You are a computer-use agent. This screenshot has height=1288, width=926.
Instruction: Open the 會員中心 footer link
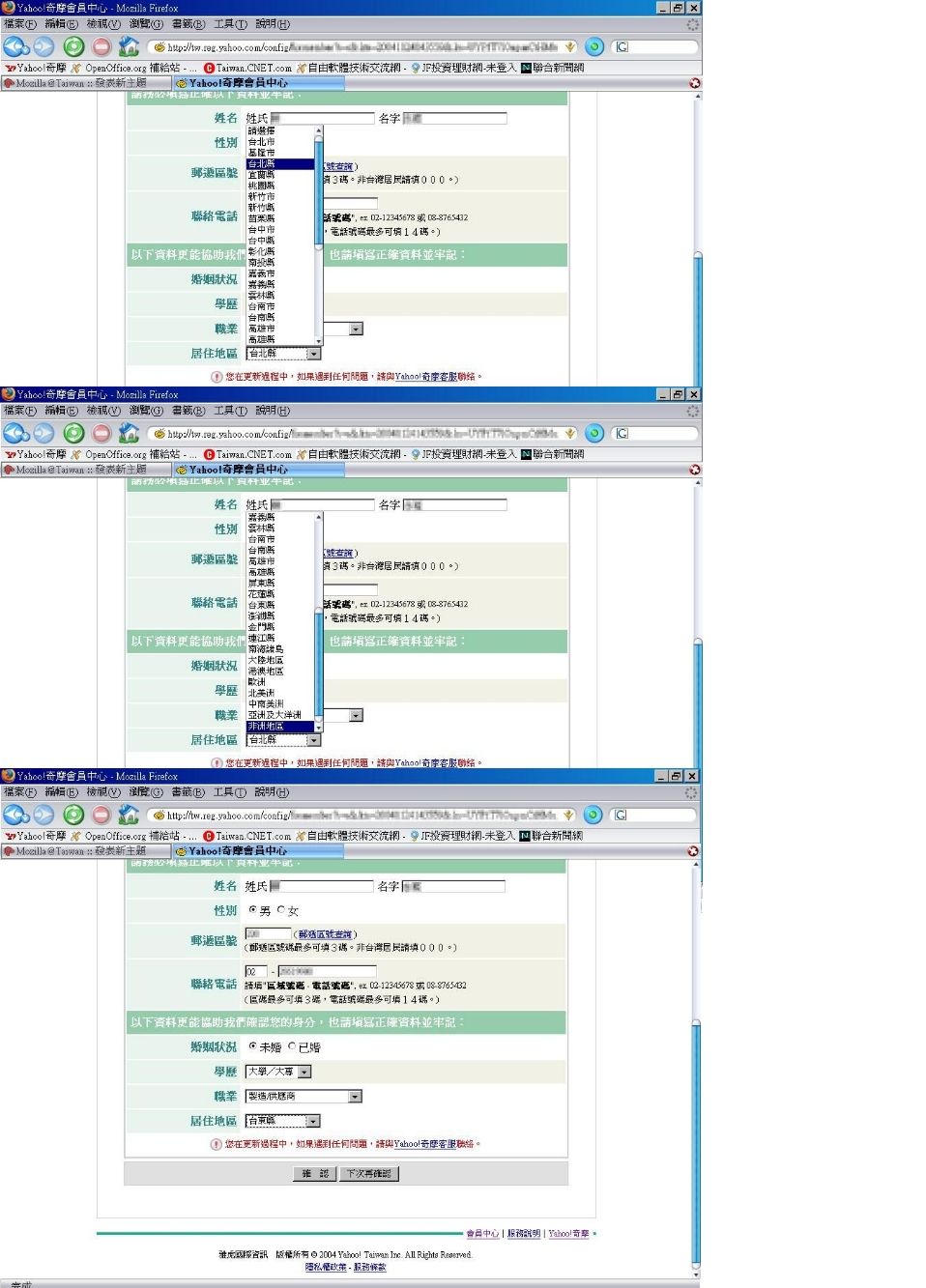click(x=482, y=1234)
